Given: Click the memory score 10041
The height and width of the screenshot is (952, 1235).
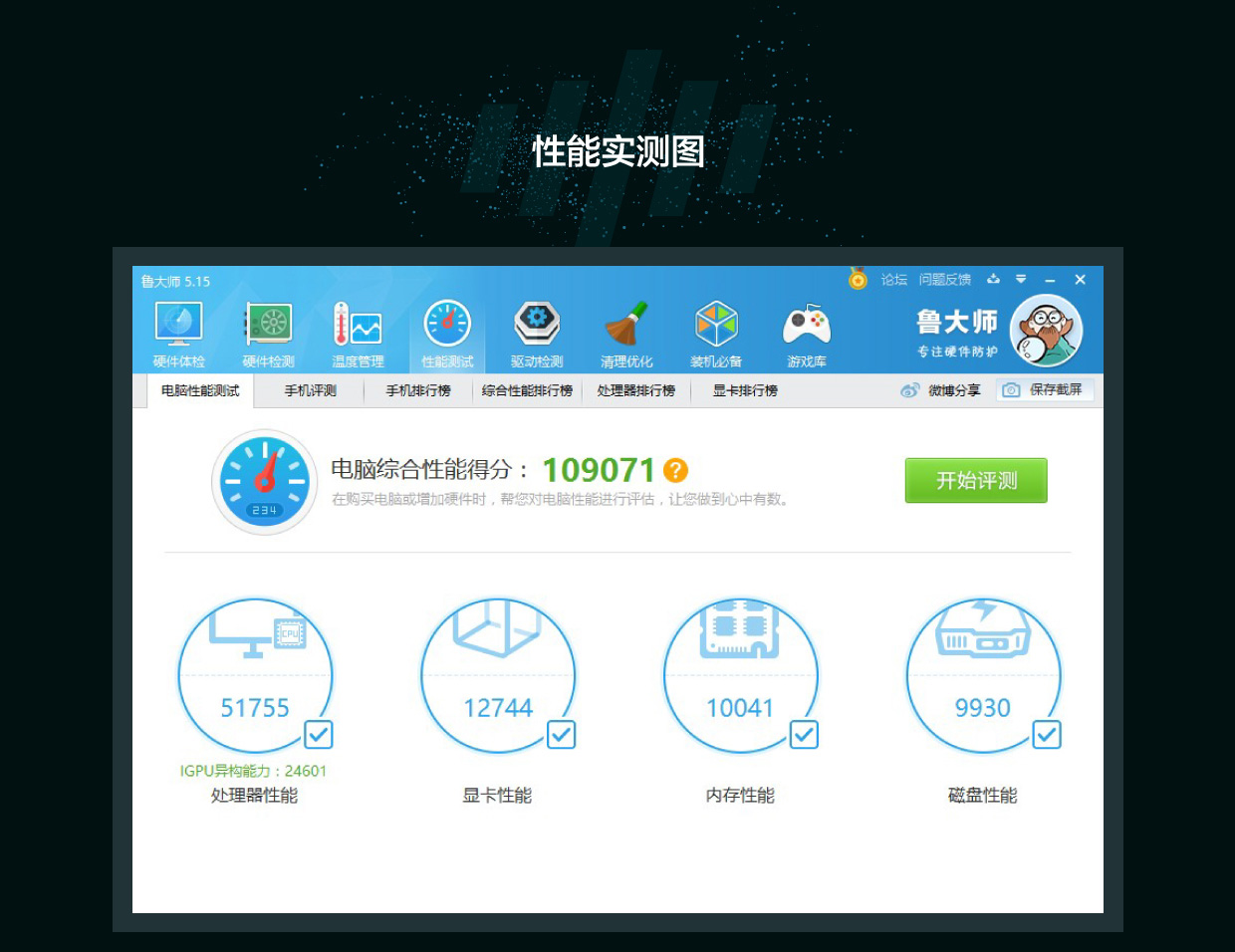Looking at the screenshot, I should [x=740, y=708].
